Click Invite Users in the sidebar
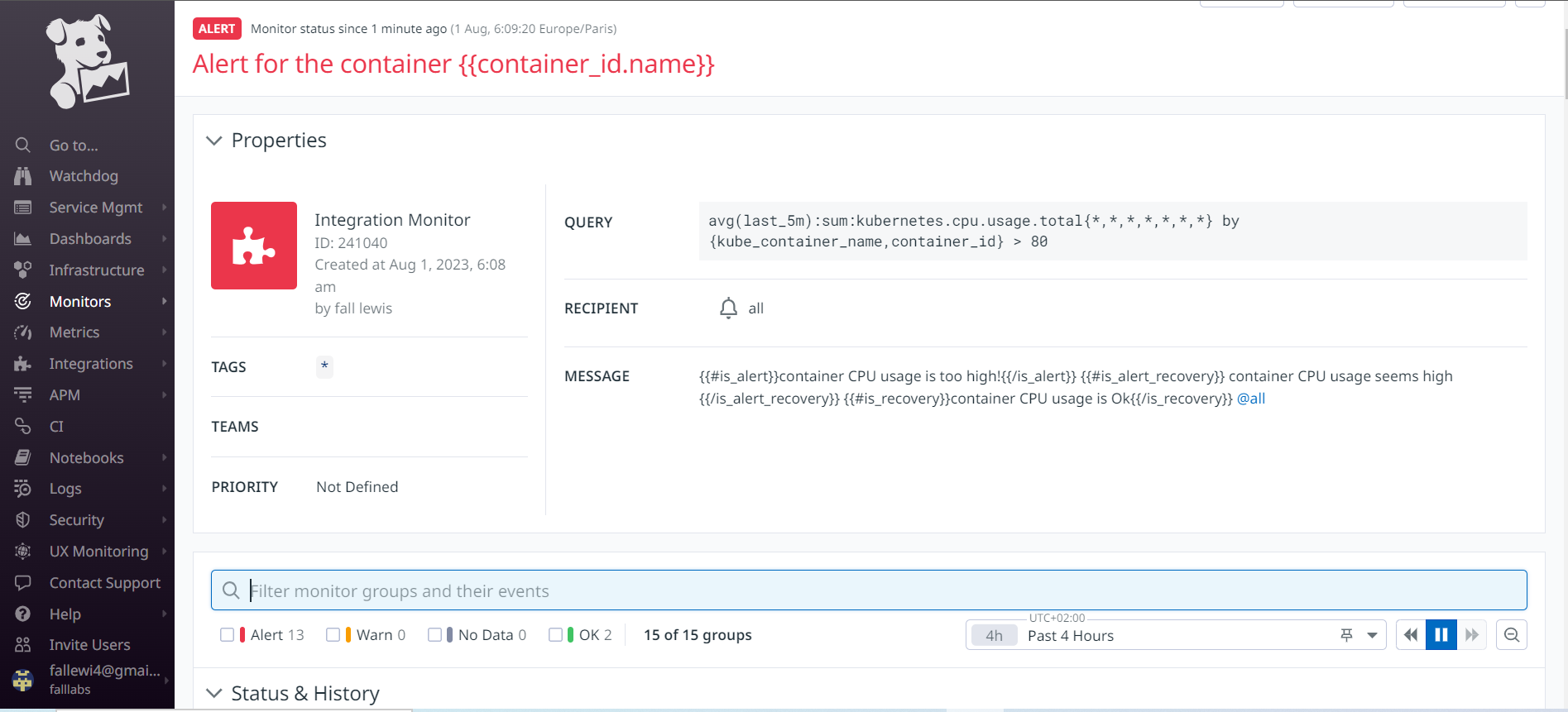Image resolution: width=1568 pixels, height=712 pixels. (89, 645)
